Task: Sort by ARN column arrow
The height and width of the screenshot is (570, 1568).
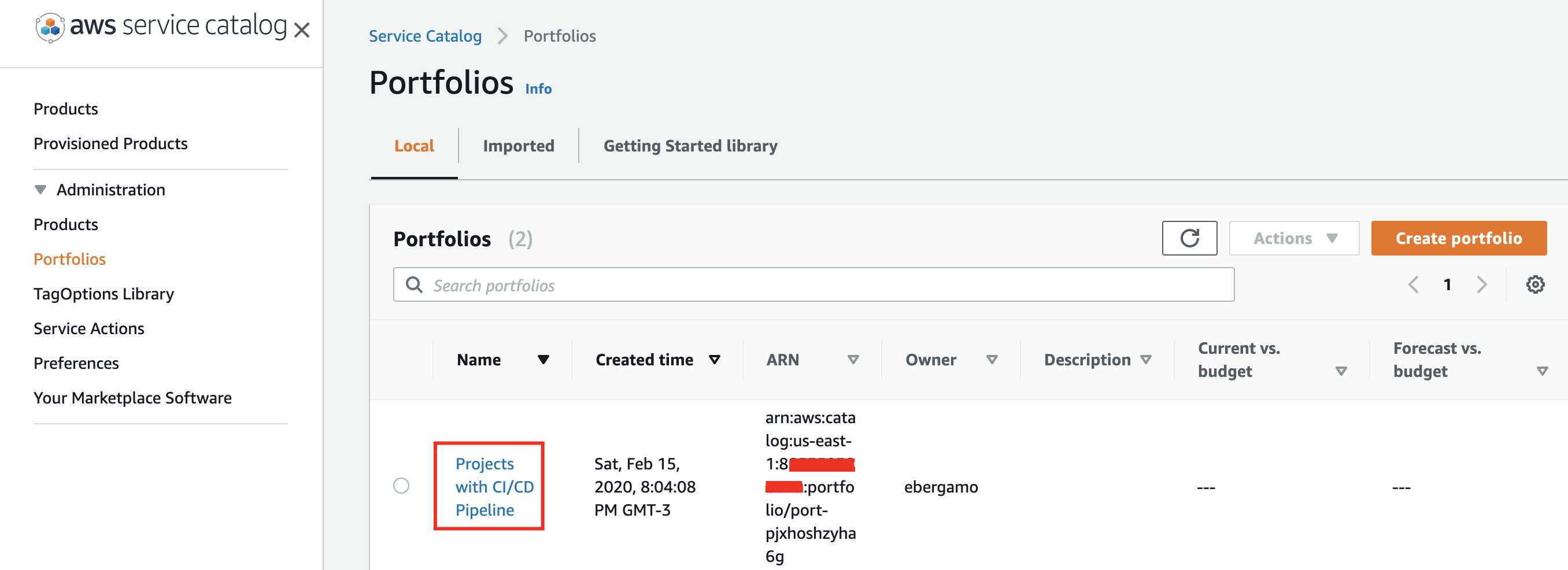Action: click(x=853, y=360)
